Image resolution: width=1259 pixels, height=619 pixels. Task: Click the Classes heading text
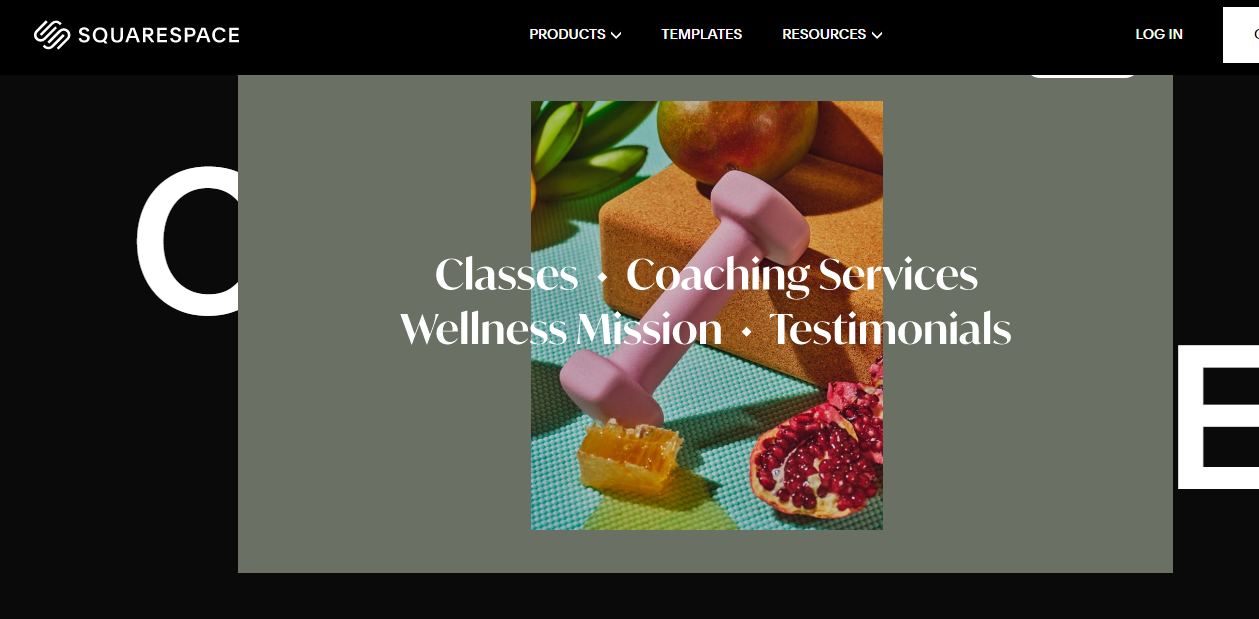(x=506, y=275)
